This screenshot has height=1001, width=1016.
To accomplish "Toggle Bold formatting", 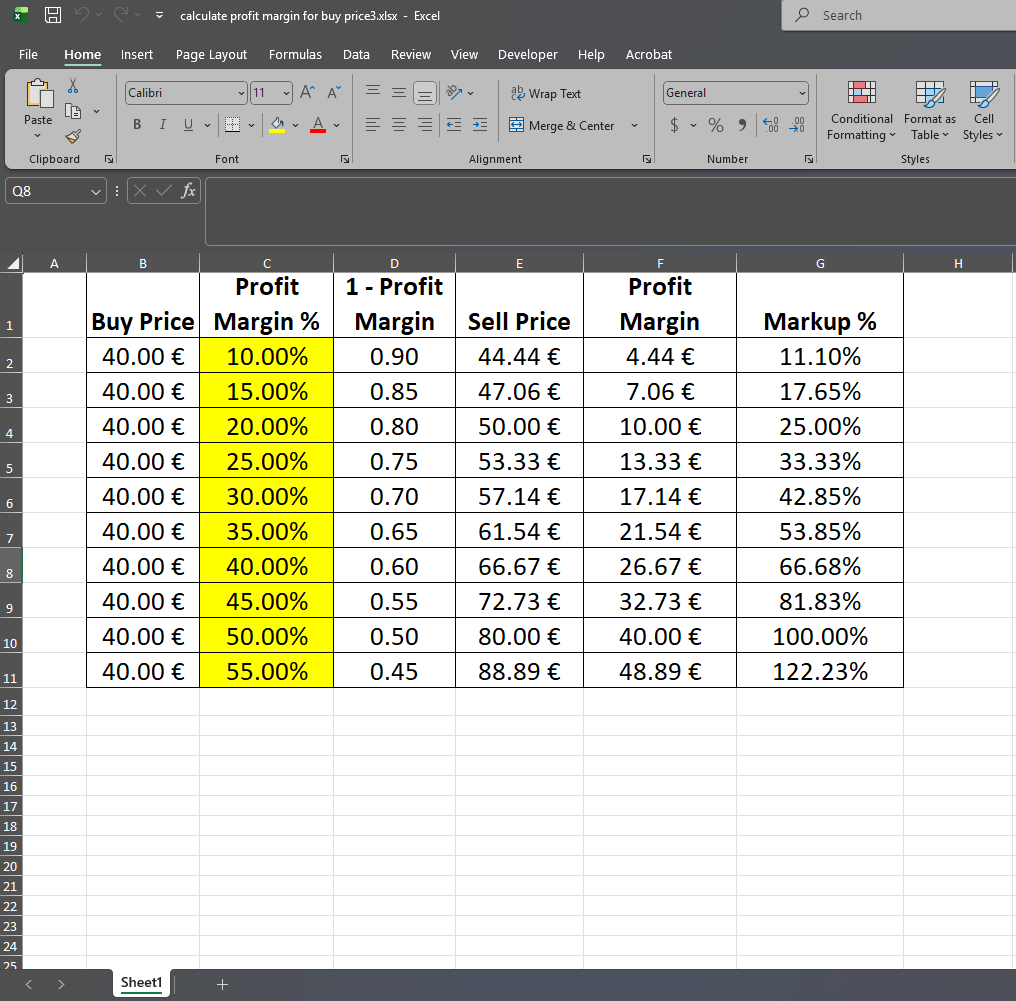I will pos(137,125).
